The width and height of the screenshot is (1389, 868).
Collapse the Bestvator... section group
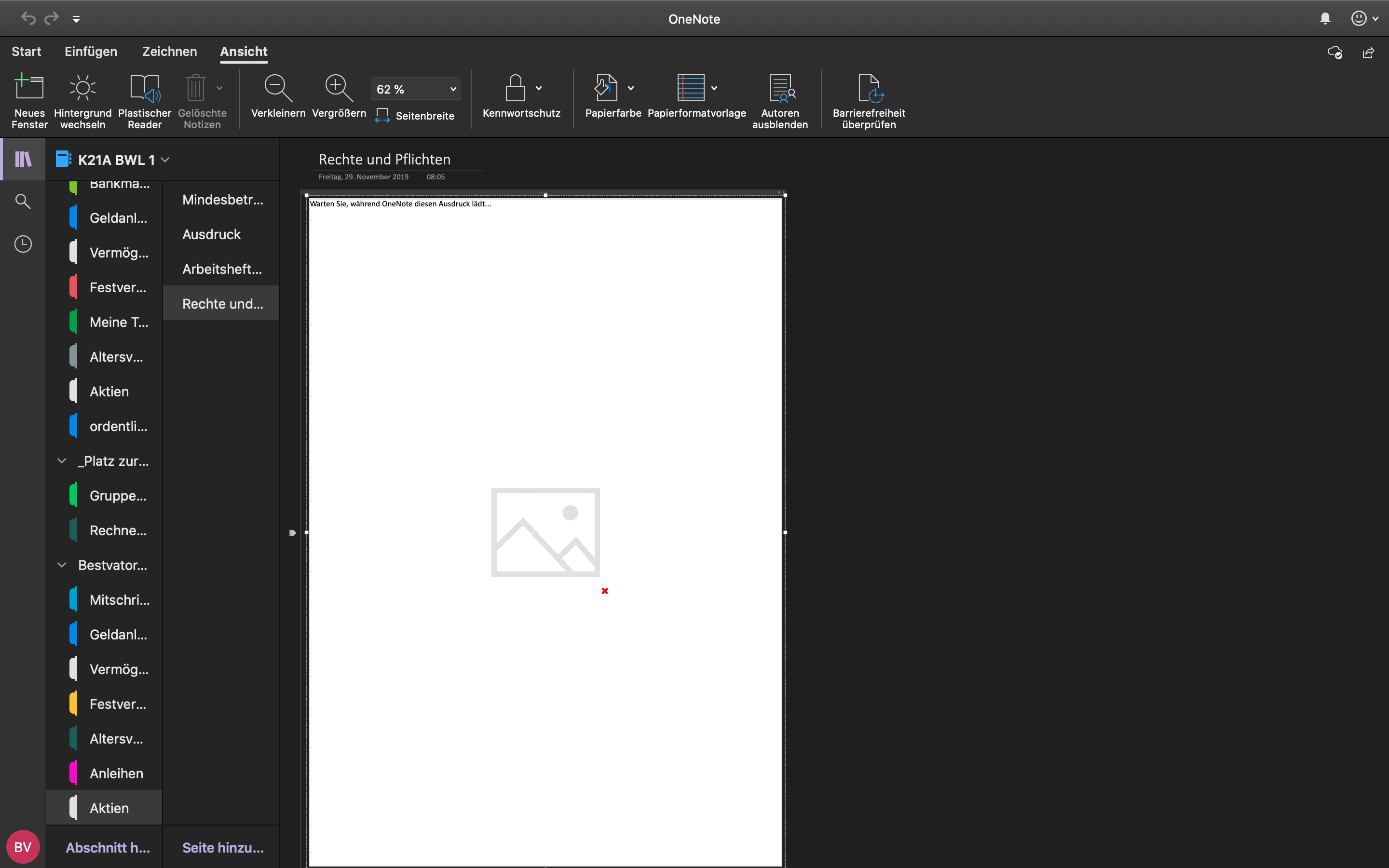[62, 565]
